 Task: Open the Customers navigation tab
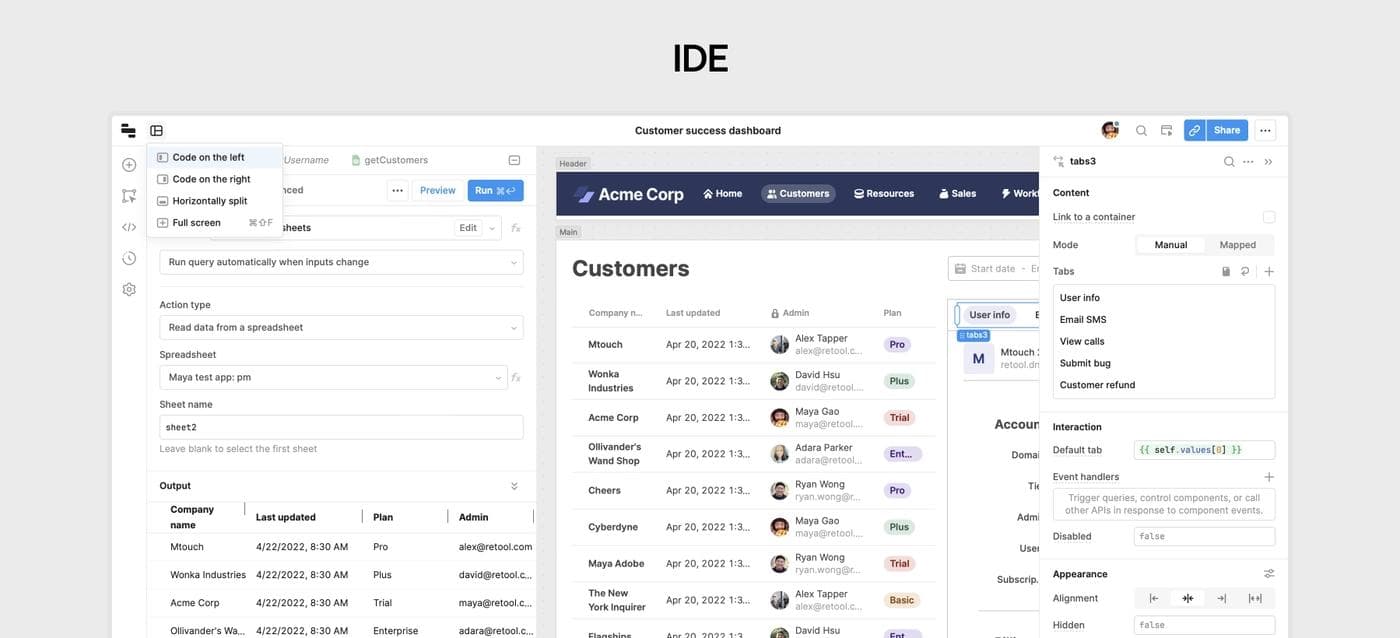(x=797, y=194)
